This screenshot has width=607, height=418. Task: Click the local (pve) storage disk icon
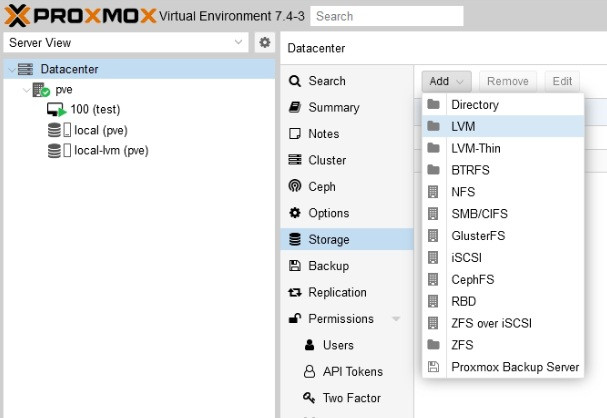point(55,130)
